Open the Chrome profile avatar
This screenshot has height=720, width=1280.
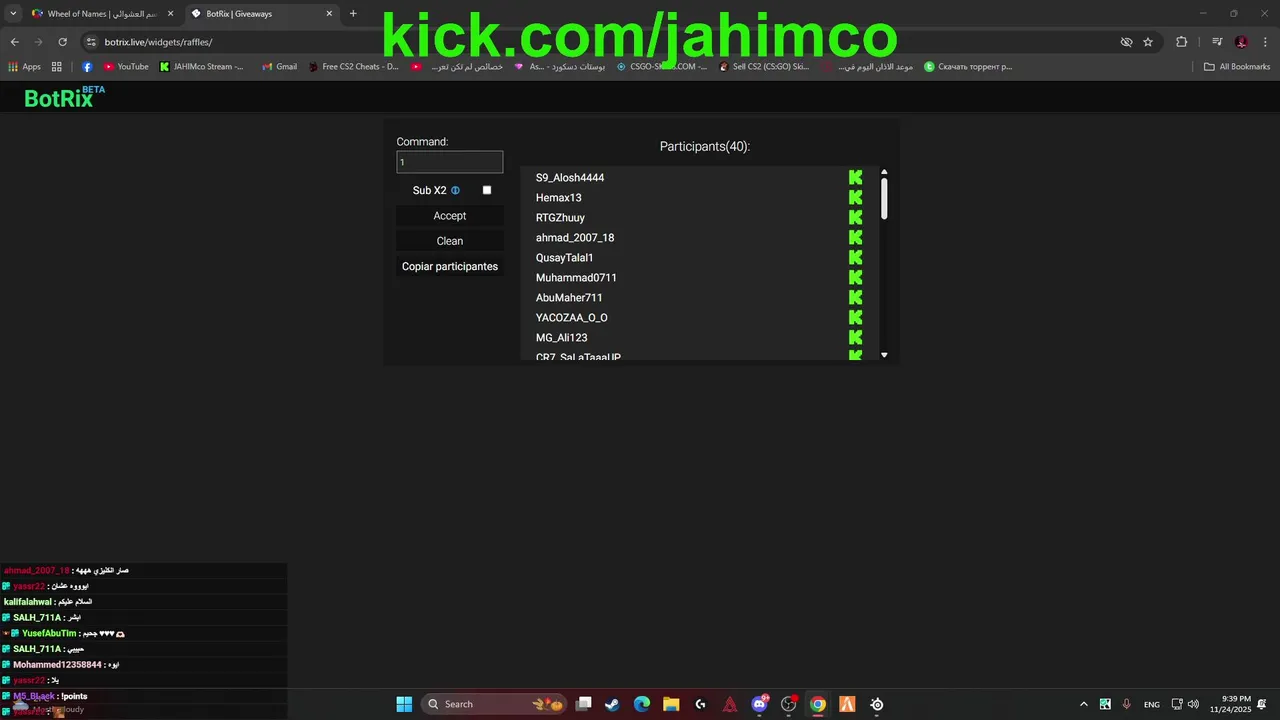click(x=1241, y=42)
